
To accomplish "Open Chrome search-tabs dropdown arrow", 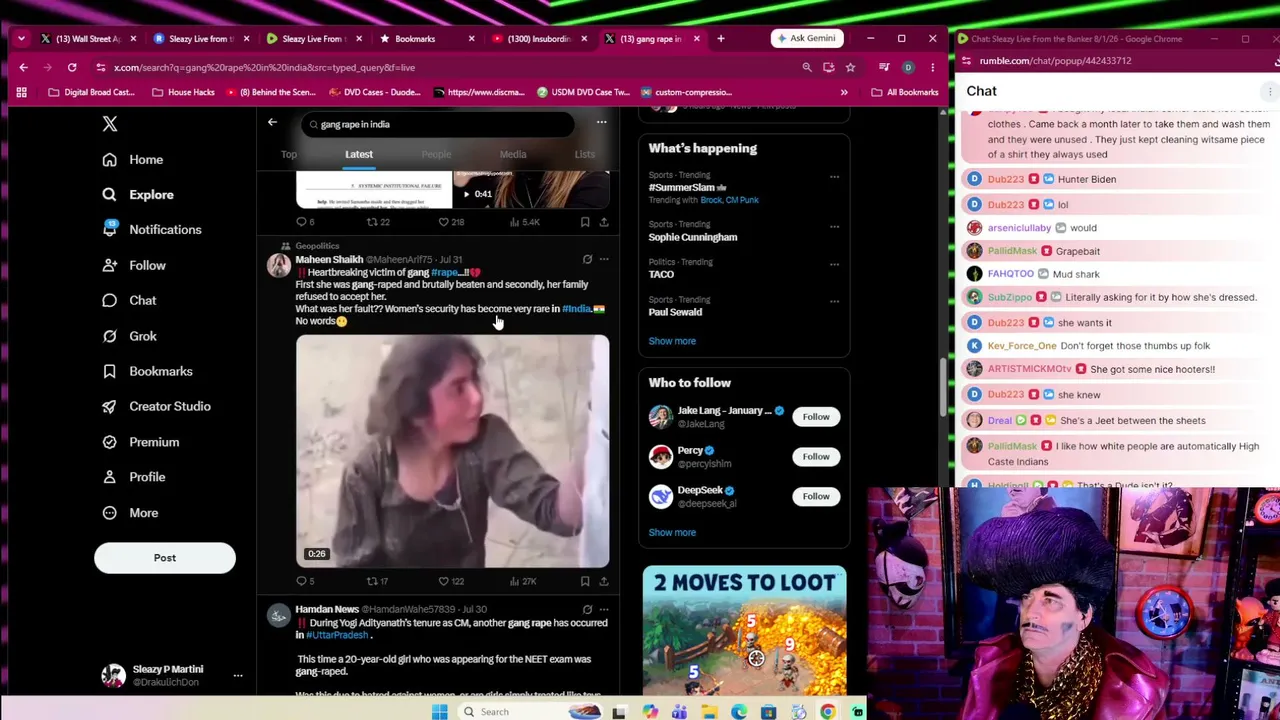I will [x=22, y=39].
